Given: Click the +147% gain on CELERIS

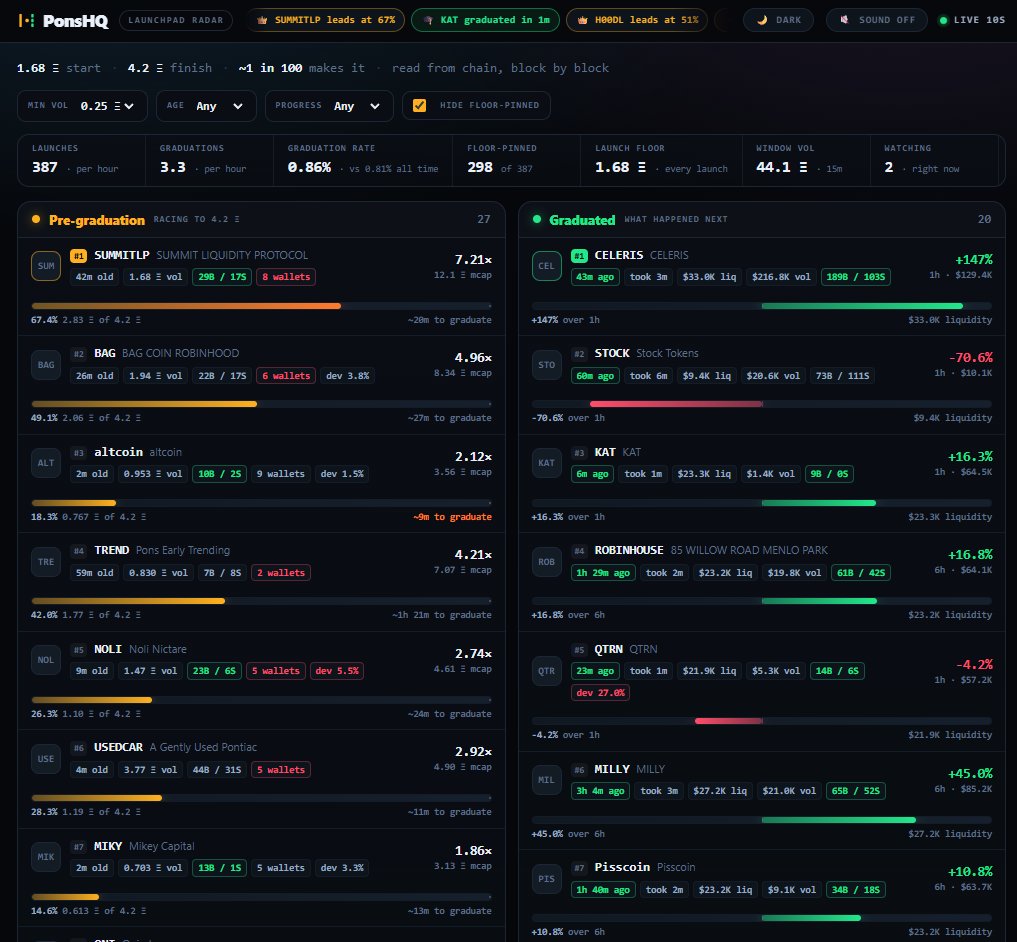Looking at the screenshot, I should pyautogui.click(x=974, y=260).
